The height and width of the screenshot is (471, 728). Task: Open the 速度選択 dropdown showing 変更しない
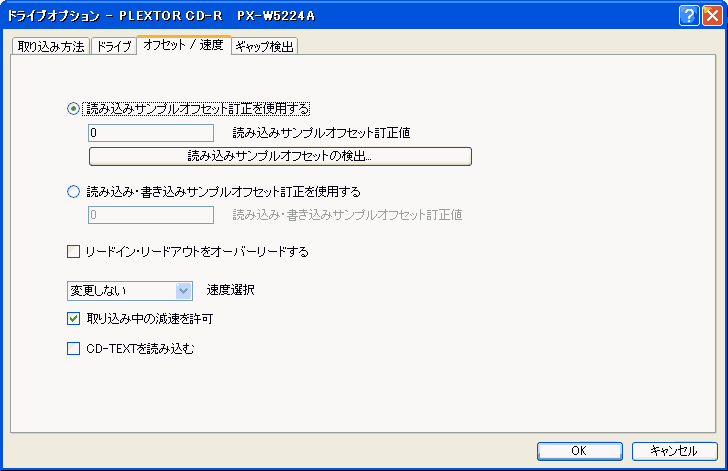tap(130, 291)
